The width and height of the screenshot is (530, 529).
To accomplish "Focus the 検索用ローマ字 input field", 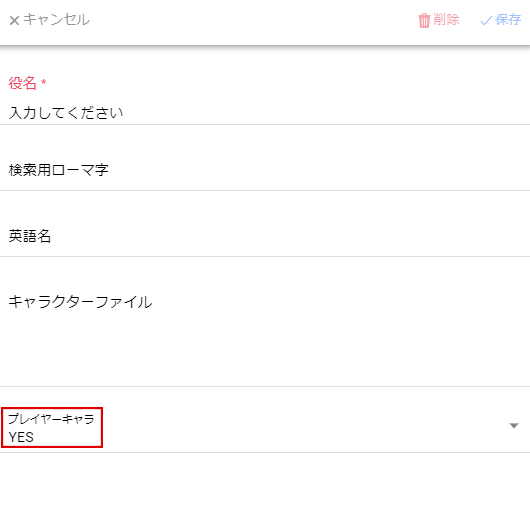I will (x=265, y=170).
